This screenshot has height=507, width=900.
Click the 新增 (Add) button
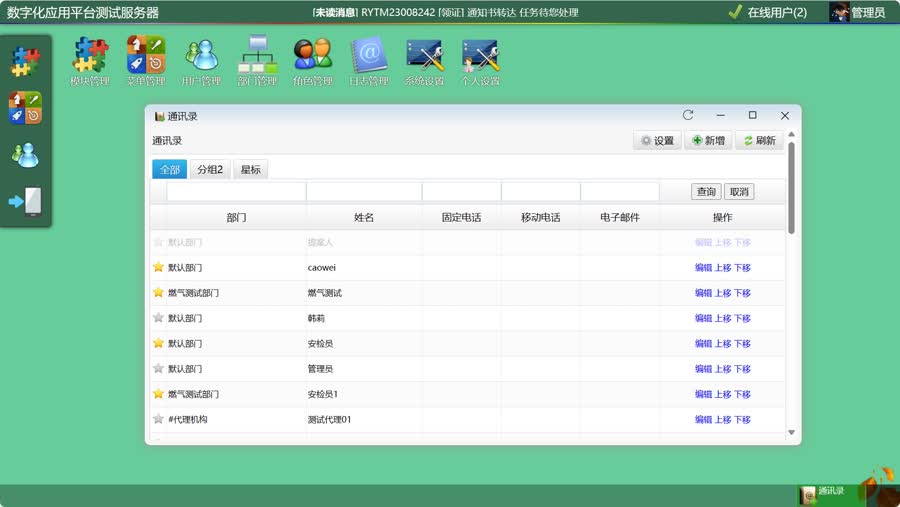[x=708, y=141]
